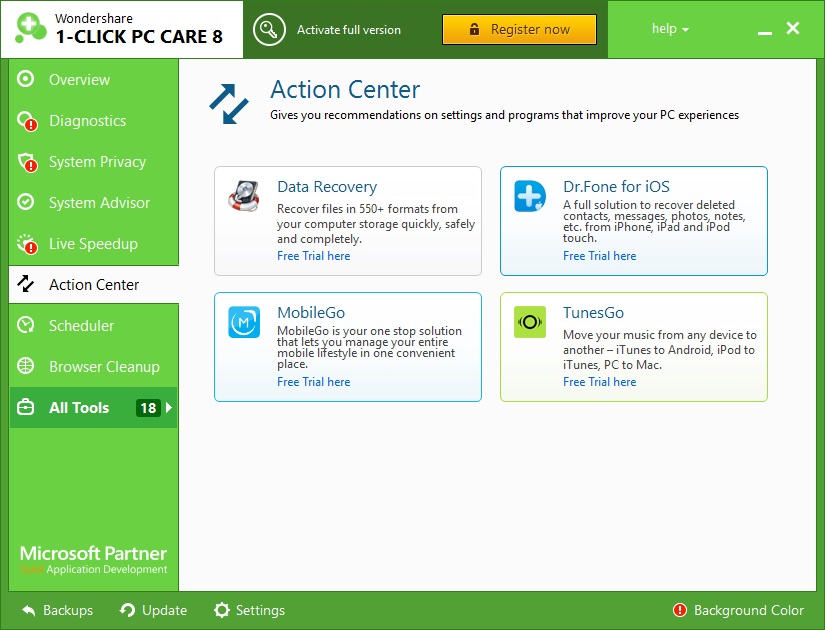Open Free Trial link for MobileGo
Image resolution: width=825 pixels, height=630 pixels.
click(314, 382)
